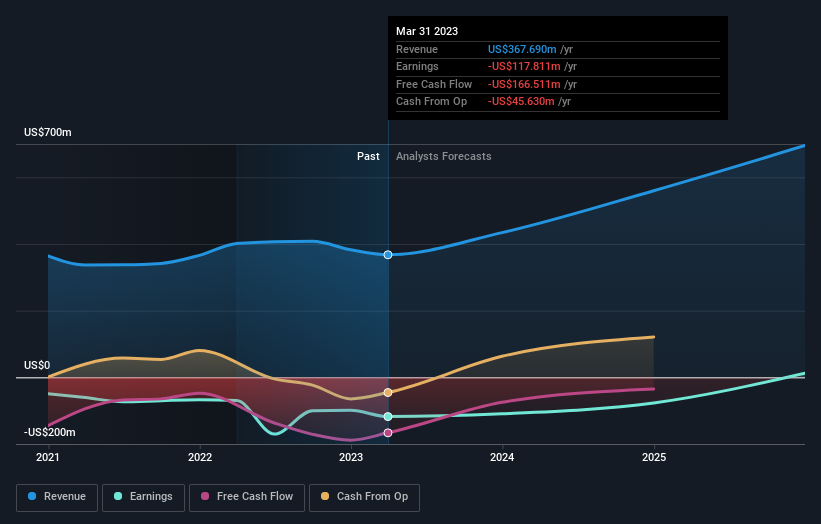This screenshot has width=821, height=524.
Task: Select the 2023 x-axis label
Action: (351, 457)
